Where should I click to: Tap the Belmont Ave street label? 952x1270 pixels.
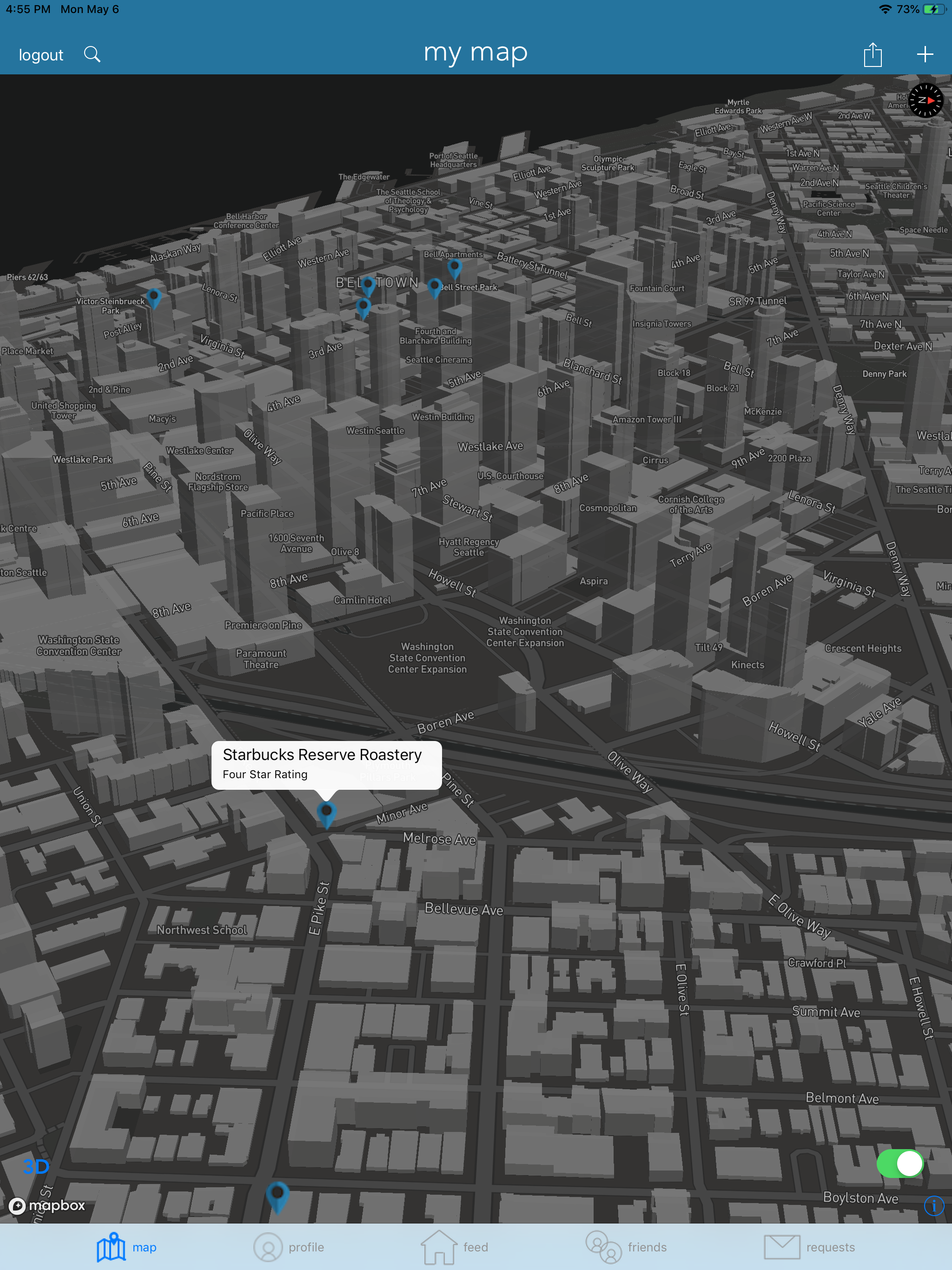click(x=842, y=1098)
